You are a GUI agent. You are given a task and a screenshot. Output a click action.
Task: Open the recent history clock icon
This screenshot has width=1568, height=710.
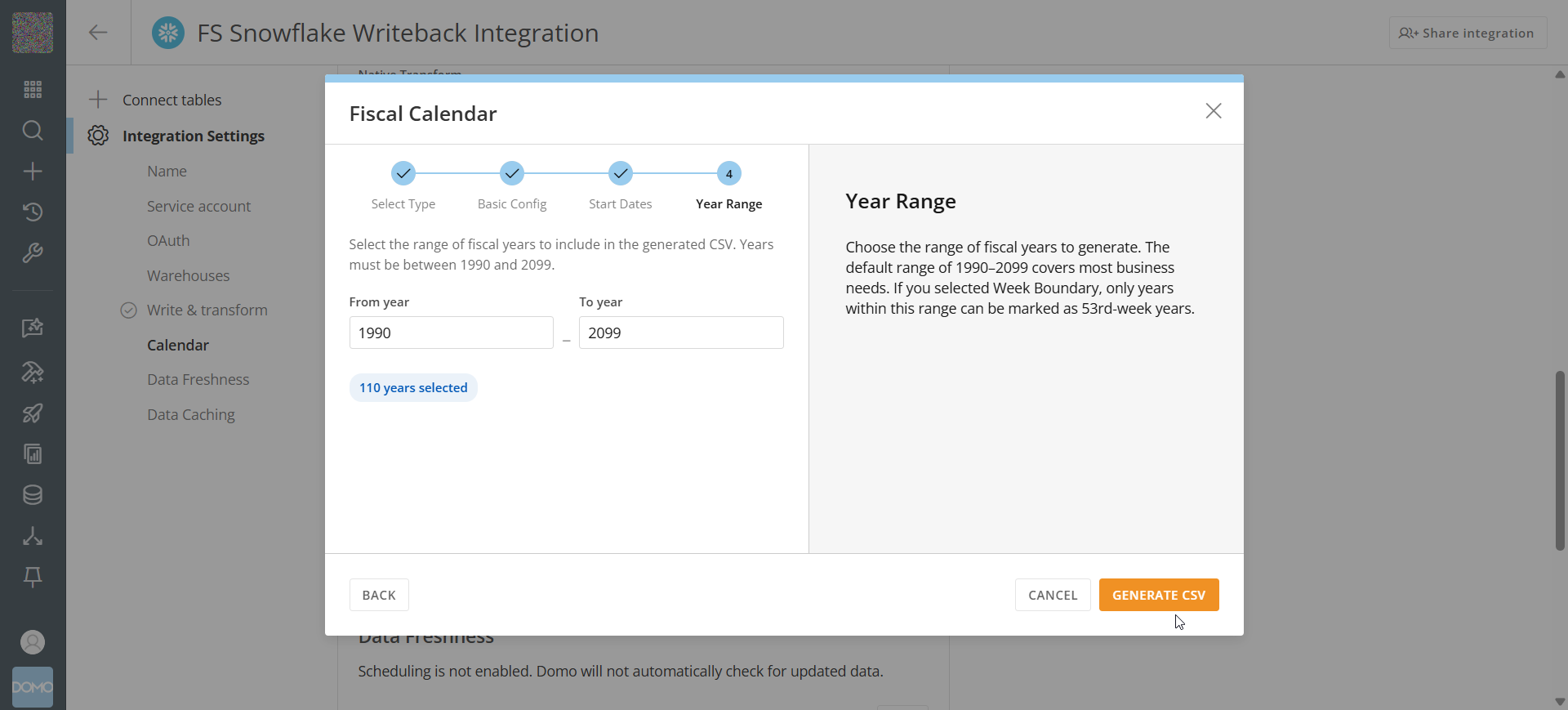(x=33, y=212)
